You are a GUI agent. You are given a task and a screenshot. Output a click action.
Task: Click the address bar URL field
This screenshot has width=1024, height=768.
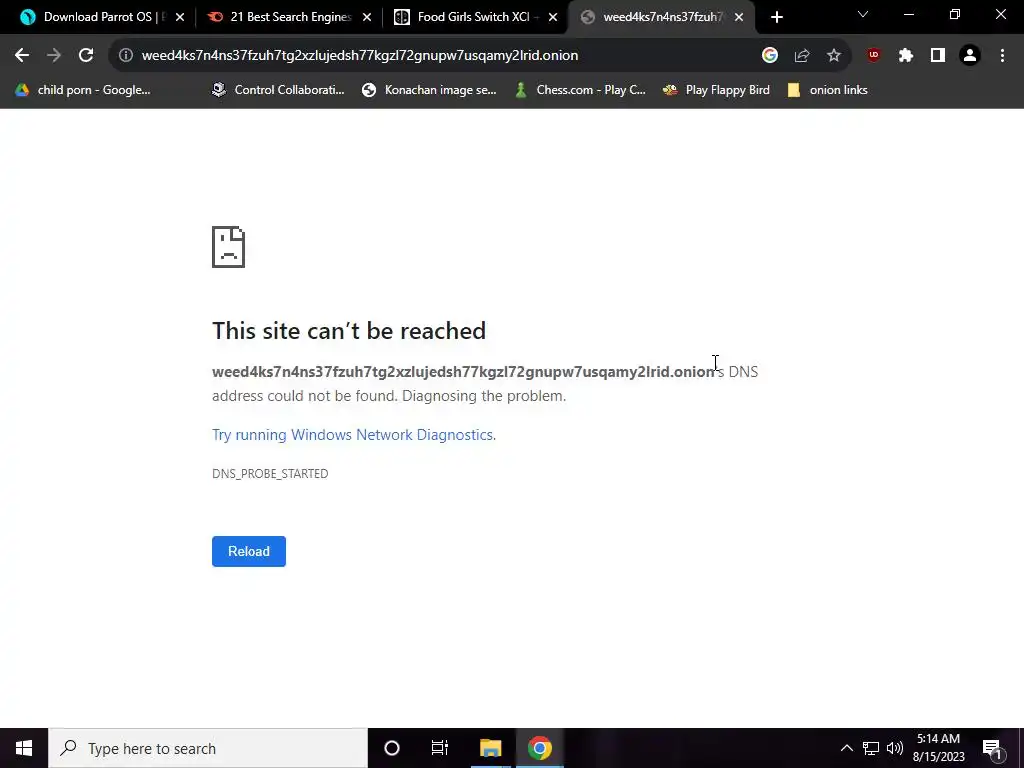(x=444, y=56)
